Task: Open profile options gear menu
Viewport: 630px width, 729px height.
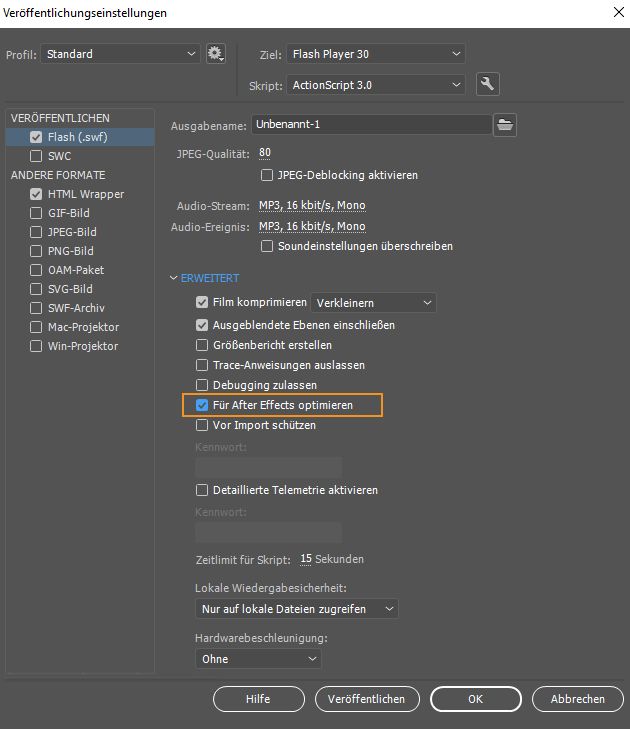Action: point(216,54)
